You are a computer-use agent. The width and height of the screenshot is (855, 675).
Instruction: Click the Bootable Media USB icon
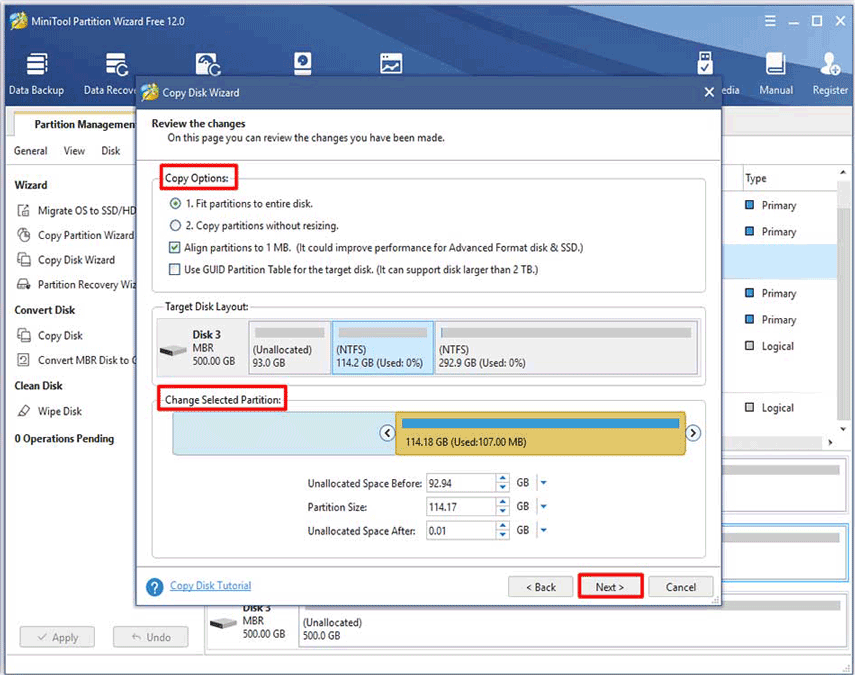705,63
